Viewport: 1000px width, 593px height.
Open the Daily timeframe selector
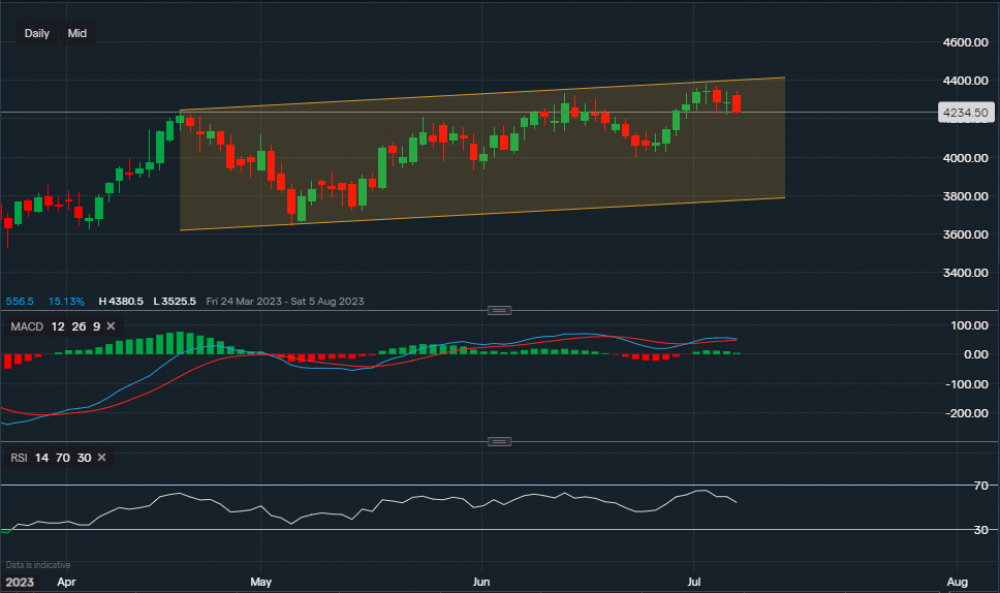click(37, 33)
